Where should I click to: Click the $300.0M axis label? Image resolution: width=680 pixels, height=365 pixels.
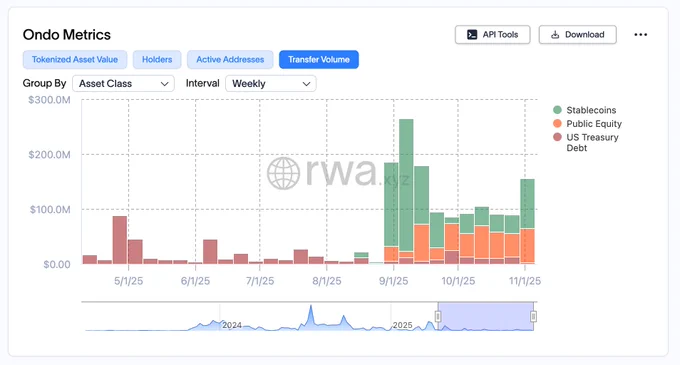tap(49, 100)
